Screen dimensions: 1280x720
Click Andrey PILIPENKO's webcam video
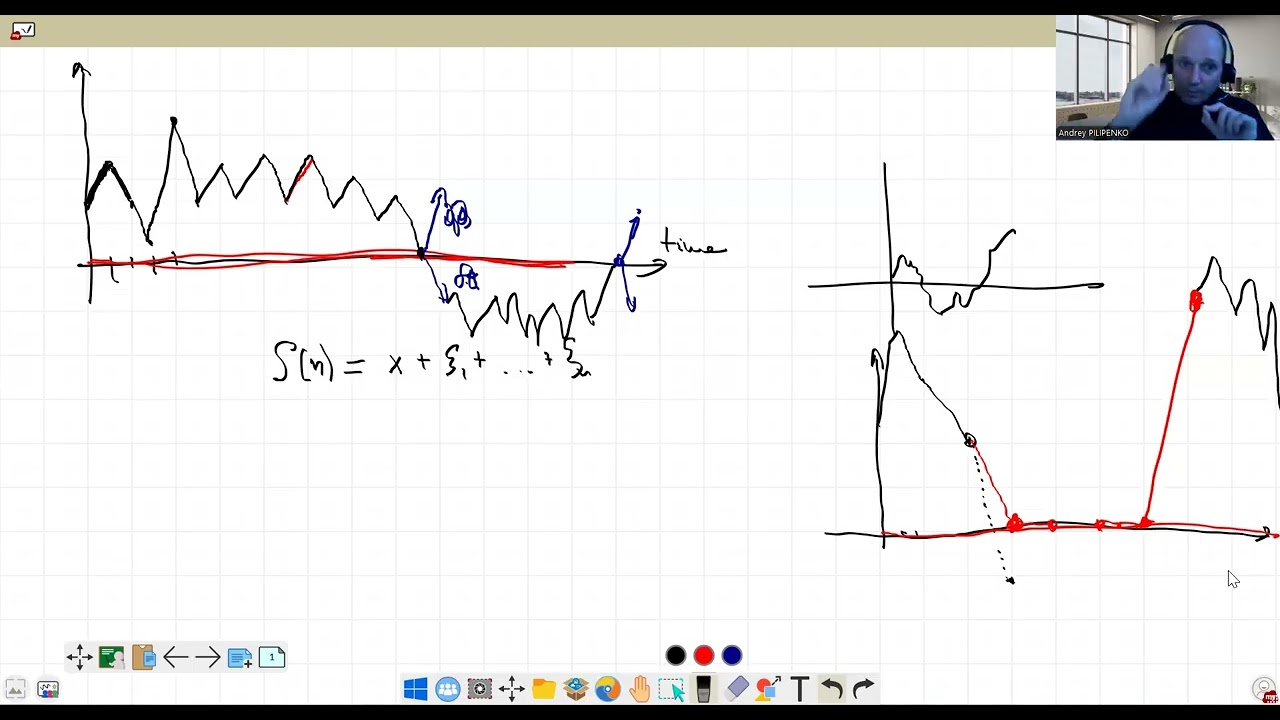pyautogui.click(x=1167, y=78)
